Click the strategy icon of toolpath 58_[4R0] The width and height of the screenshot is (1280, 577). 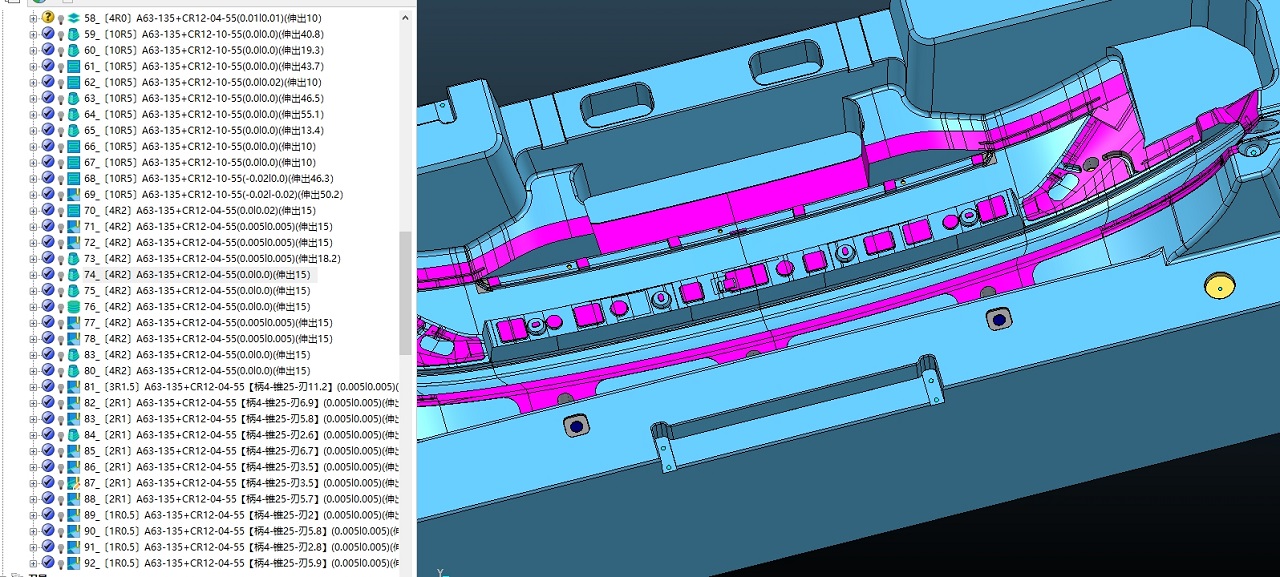tap(73, 18)
